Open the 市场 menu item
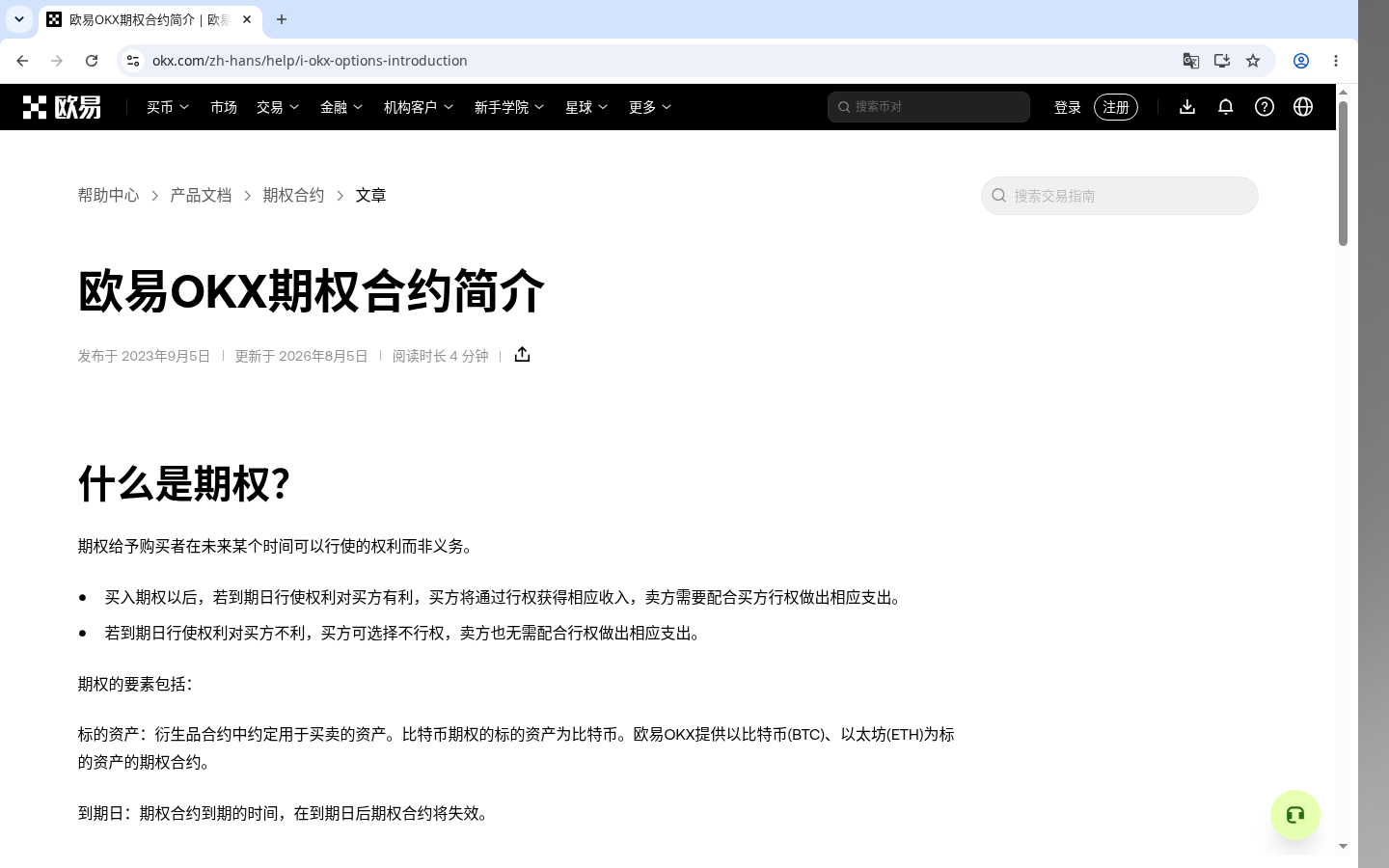Viewport: 1389px width, 868px height. click(x=224, y=107)
